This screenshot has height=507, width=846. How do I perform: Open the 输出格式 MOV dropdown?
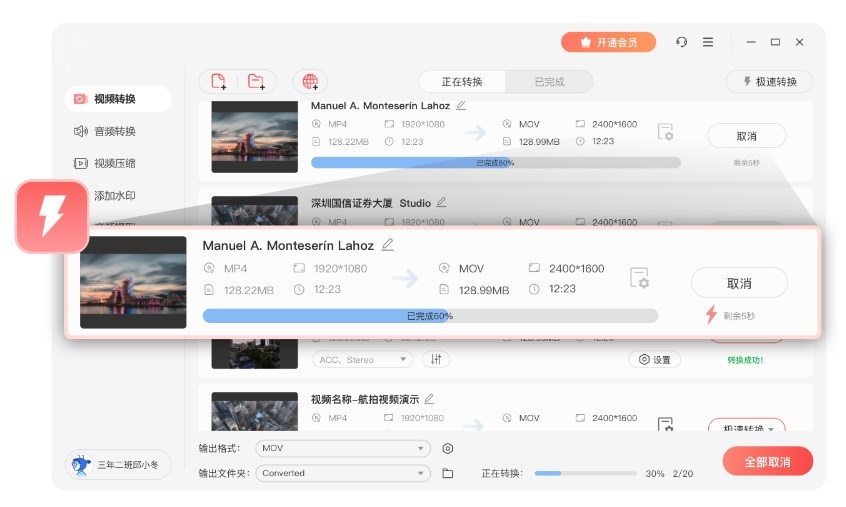pyautogui.click(x=343, y=448)
